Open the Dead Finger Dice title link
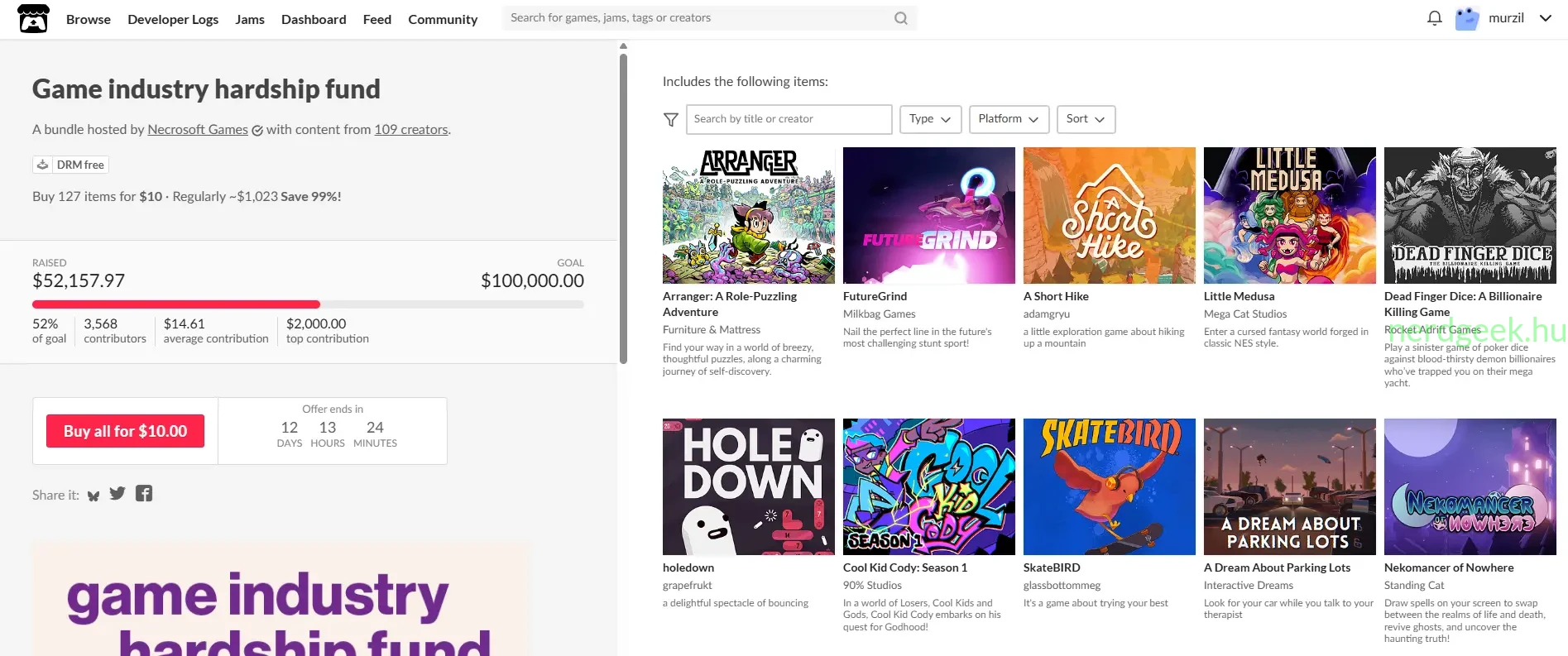 (x=1463, y=304)
